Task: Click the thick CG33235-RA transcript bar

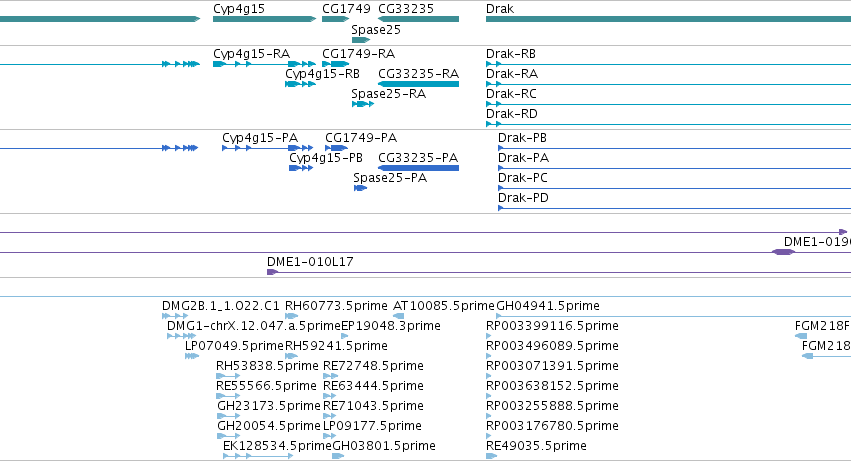Action: click(418, 84)
